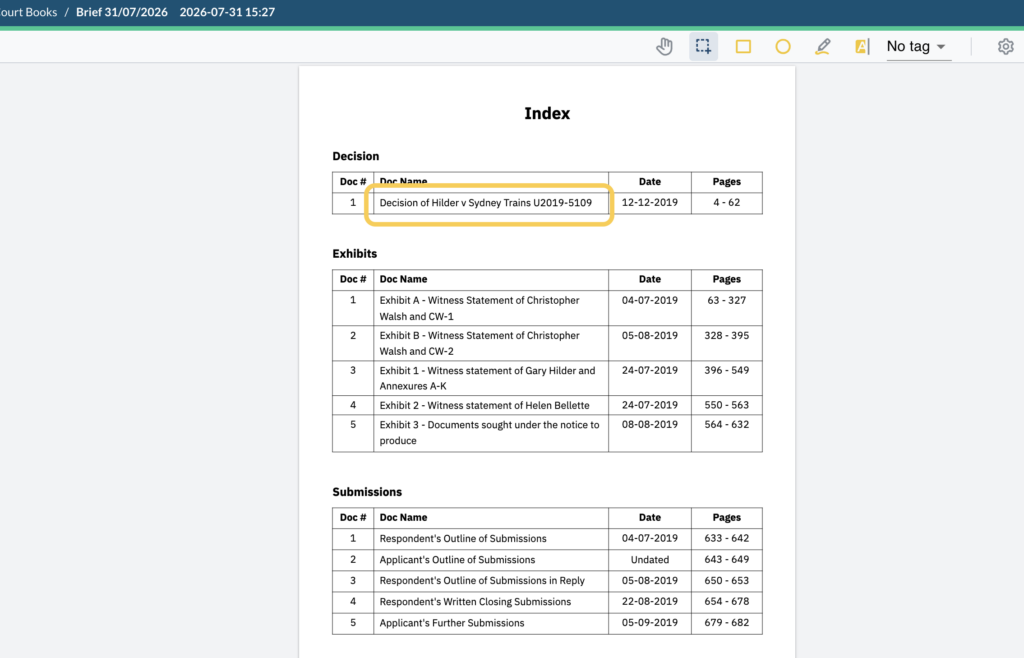Click the No tag dropdown arrow
This screenshot has height=658, width=1024.
click(941, 47)
